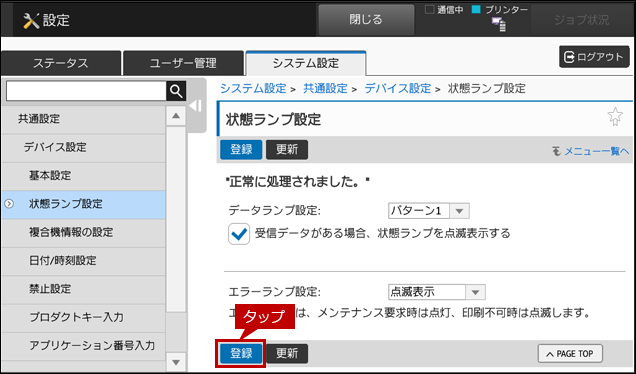Click the sidebar scroll up arrow
636x374 pixels.
point(176,116)
